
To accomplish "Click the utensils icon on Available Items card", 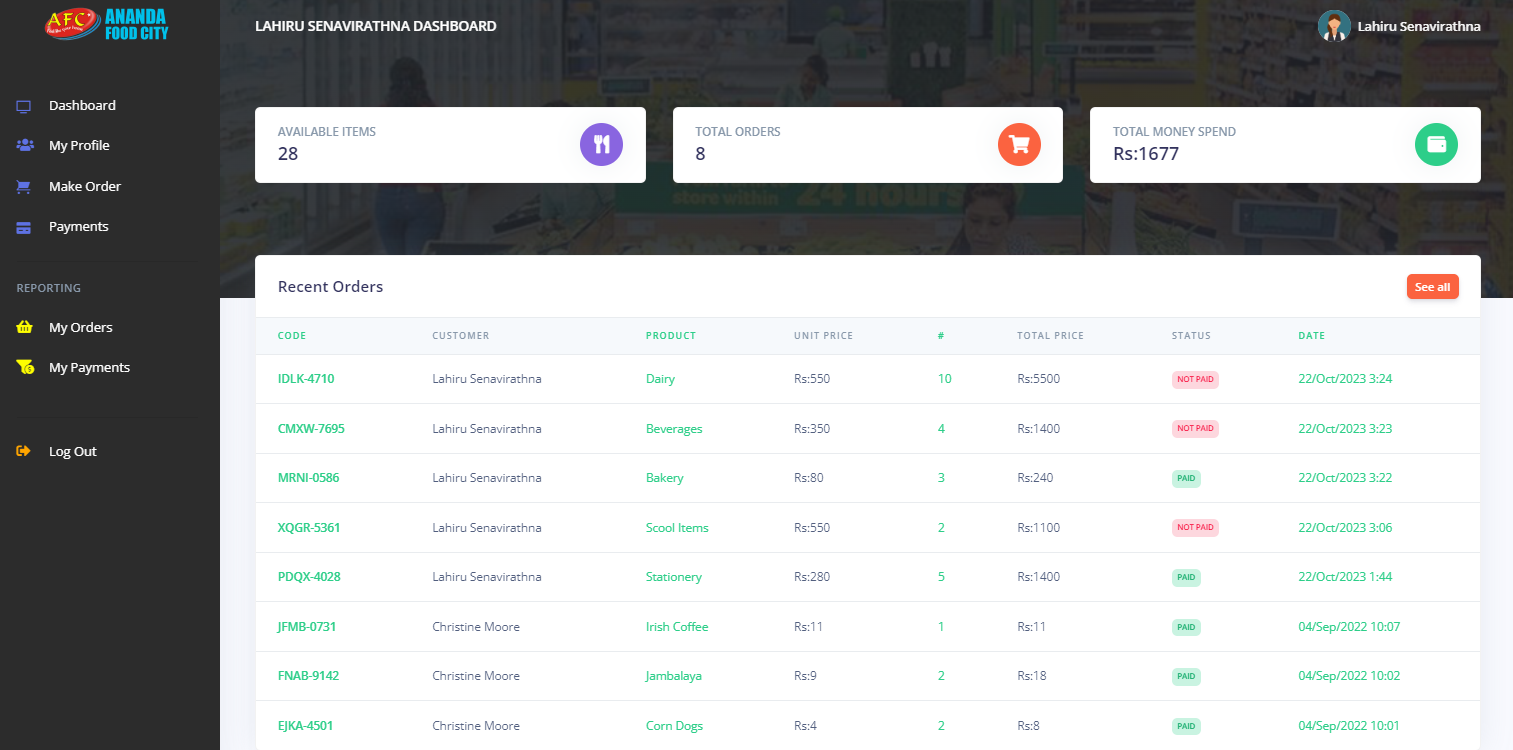I will click(601, 144).
